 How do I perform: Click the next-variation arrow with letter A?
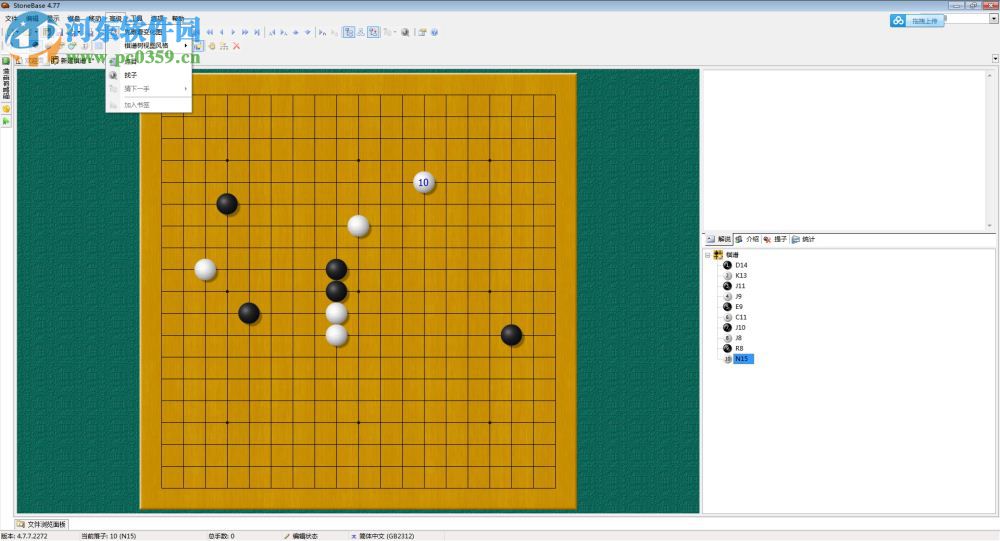point(284,32)
